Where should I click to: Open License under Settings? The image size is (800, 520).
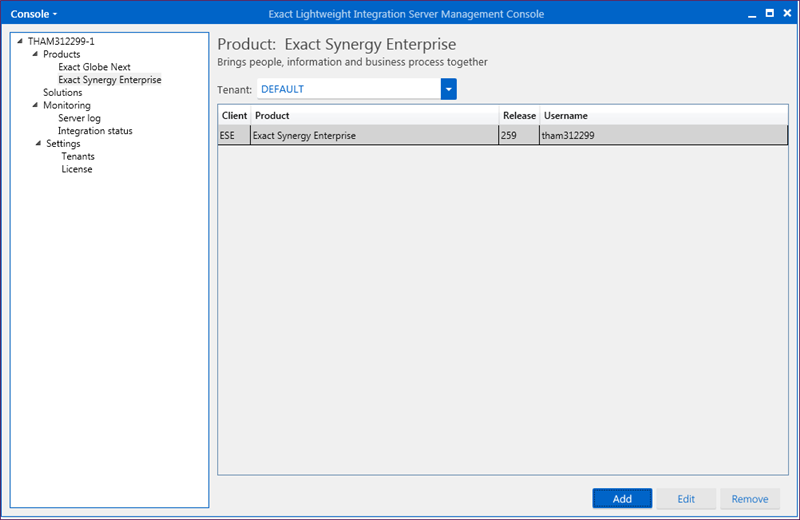point(77,169)
